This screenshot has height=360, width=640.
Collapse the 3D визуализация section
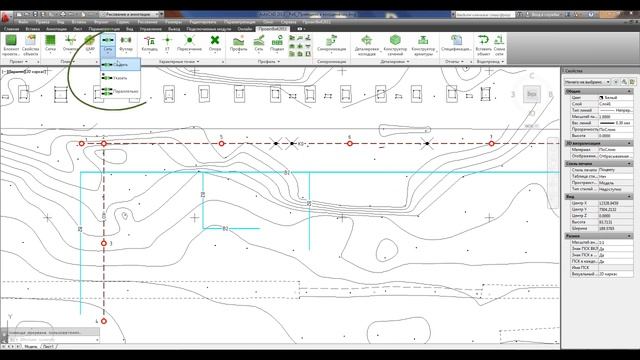tap(629, 143)
